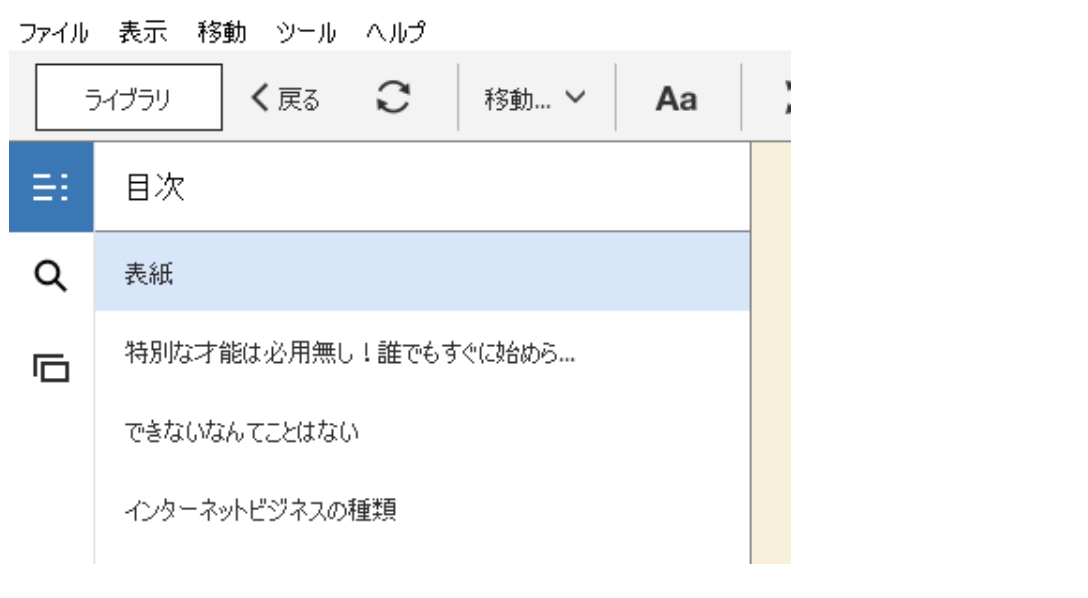Open the table of contents sidebar icon
The height and width of the screenshot is (598, 1088).
tap(51, 187)
